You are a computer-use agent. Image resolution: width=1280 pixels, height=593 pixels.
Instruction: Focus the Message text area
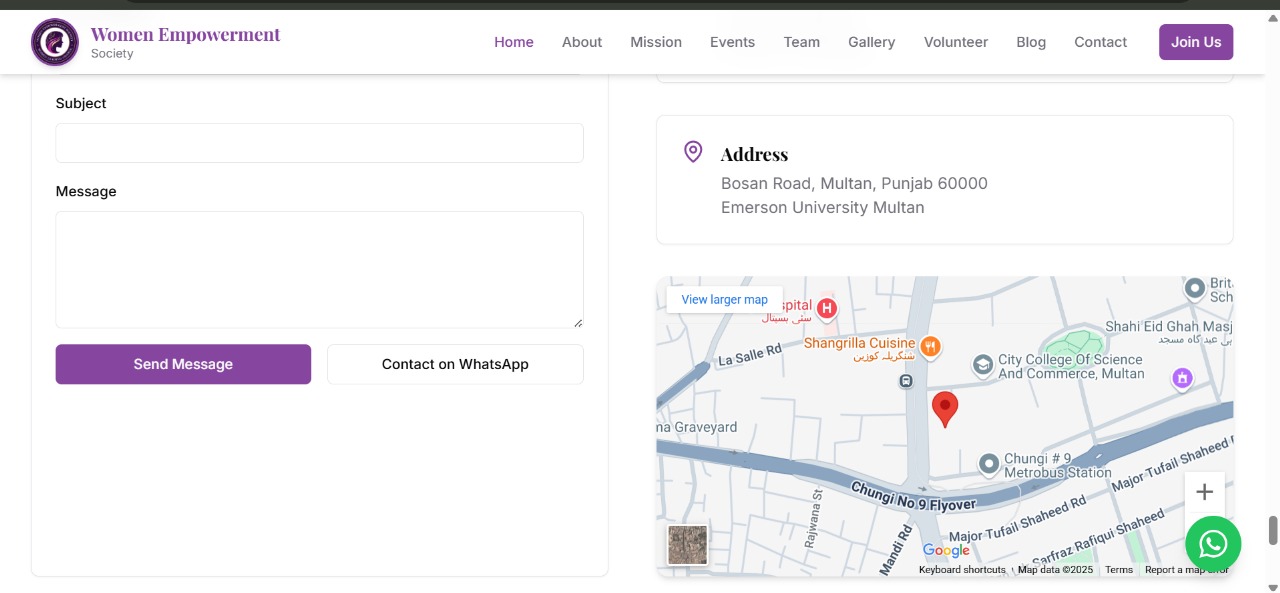pyautogui.click(x=319, y=269)
